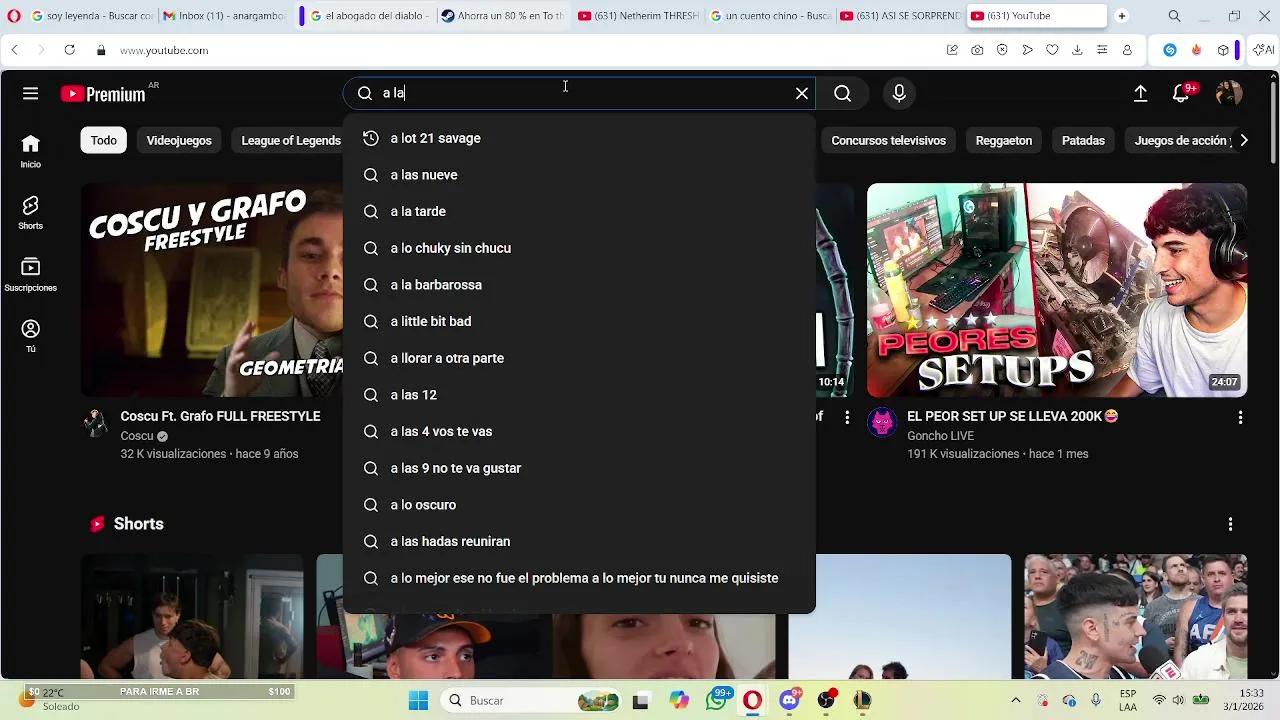1280x720 pixels.
Task: Switch to the 'el abogado del diablo' tab
Action: pos(368,16)
